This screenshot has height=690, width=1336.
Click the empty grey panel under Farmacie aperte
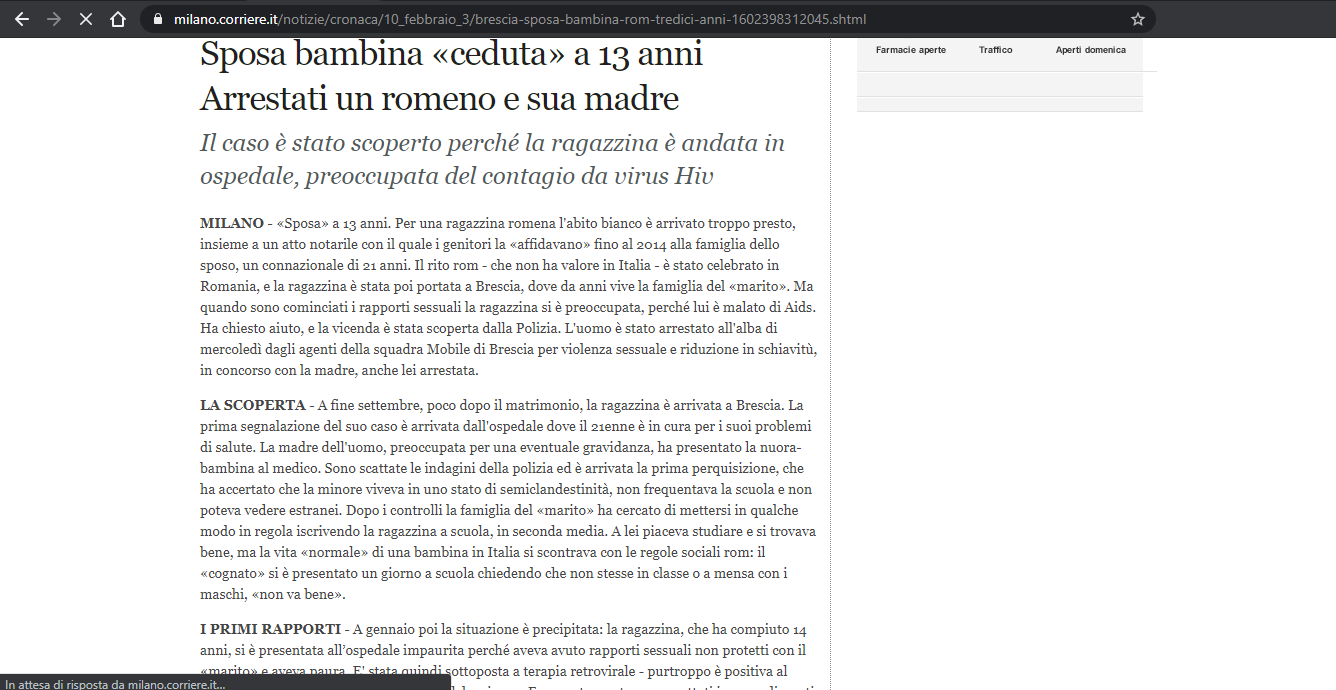(x=999, y=84)
